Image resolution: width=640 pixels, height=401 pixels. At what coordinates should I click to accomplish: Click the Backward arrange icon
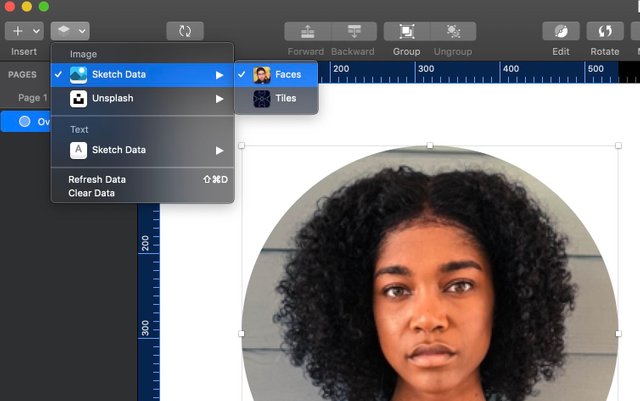pos(354,31)
